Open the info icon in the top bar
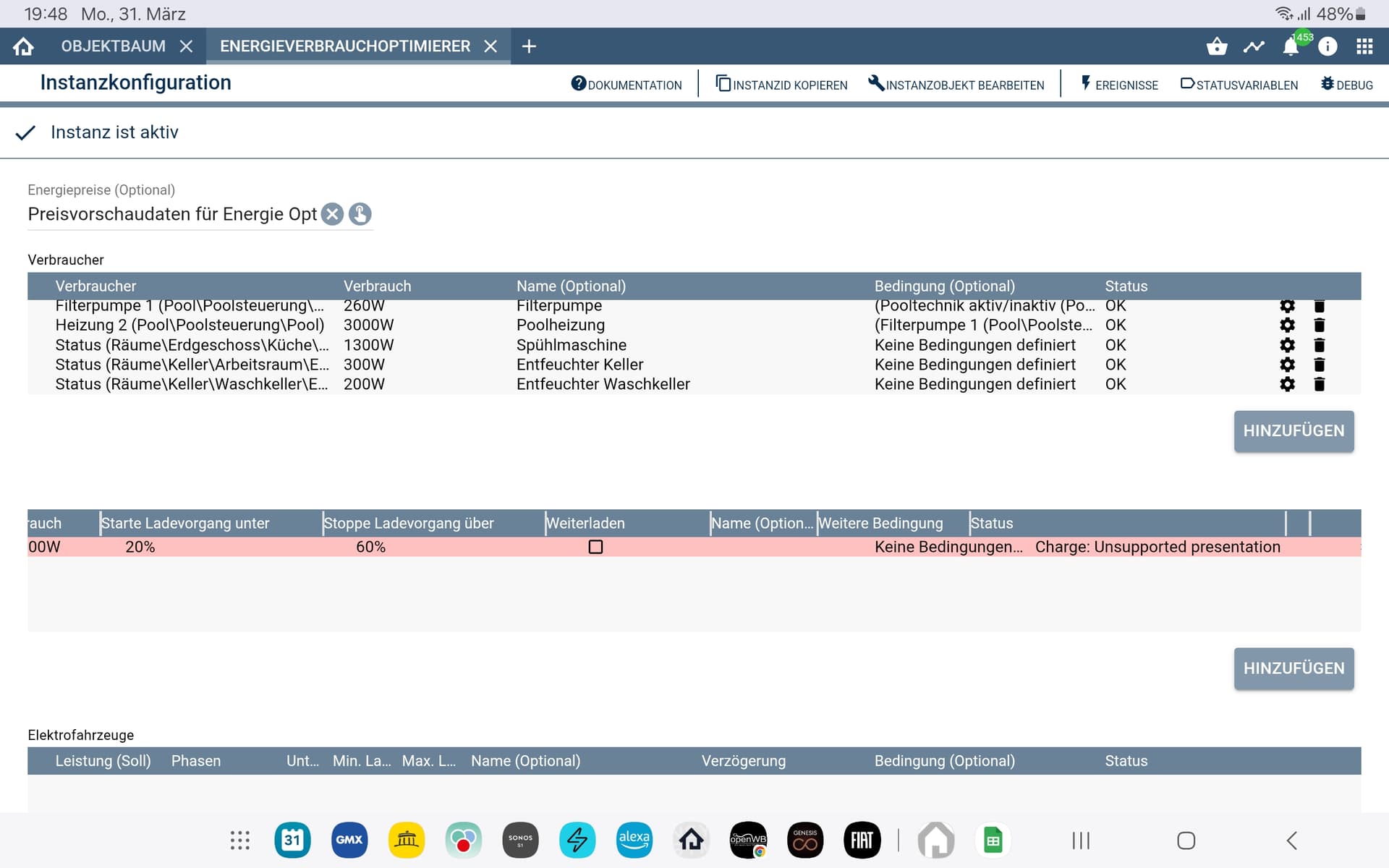 tap(1328, 46)
